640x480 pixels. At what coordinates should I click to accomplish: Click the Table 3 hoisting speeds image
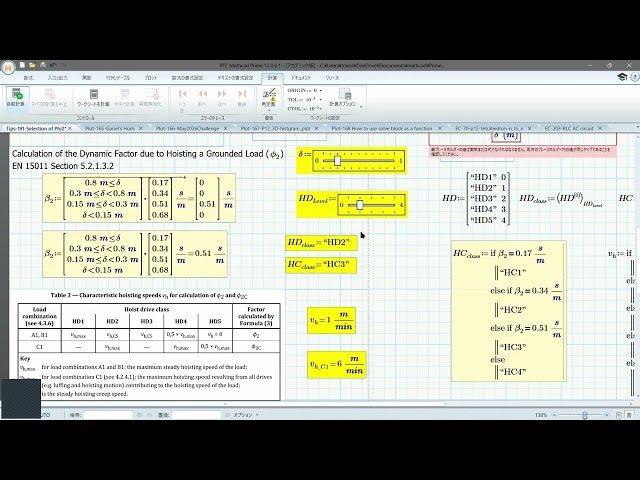point(149,347)
